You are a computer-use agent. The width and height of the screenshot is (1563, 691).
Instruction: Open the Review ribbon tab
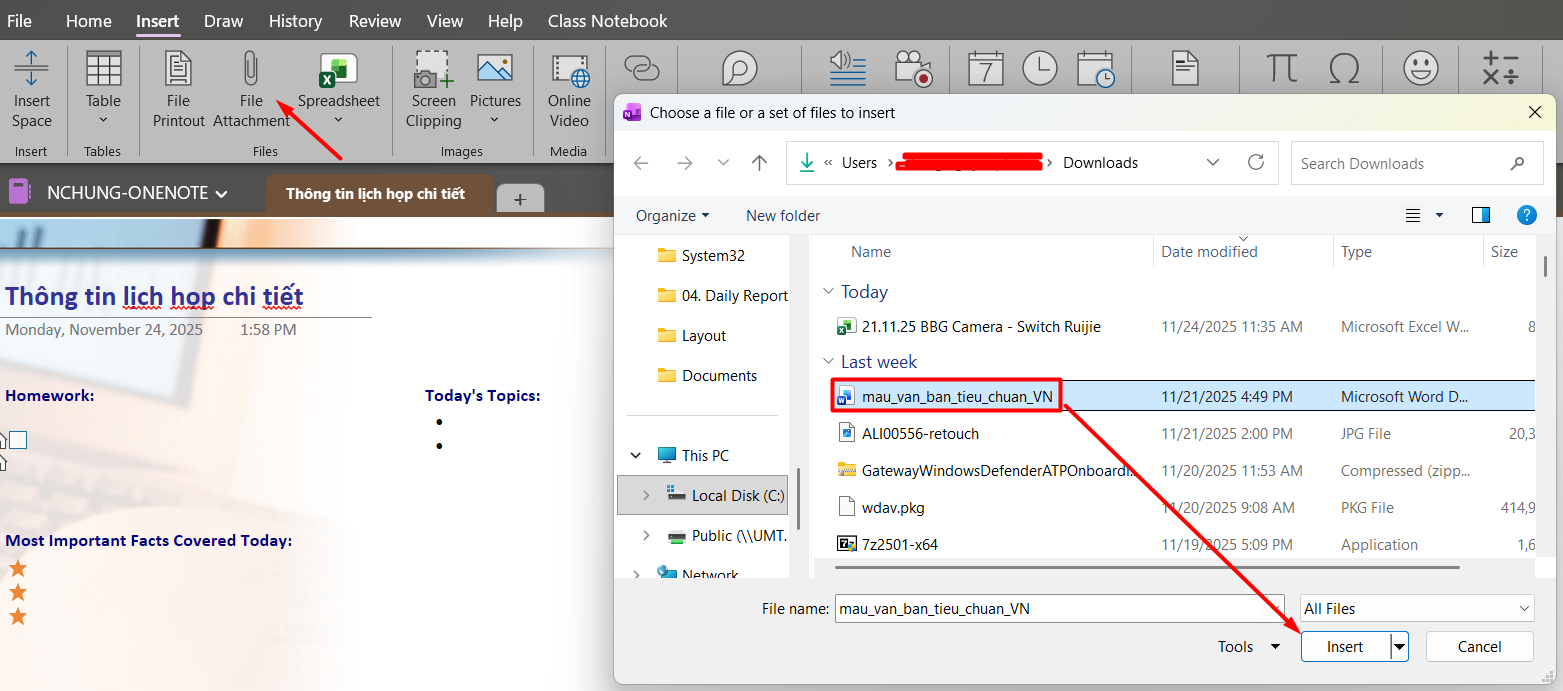click(x=375, y=21)
